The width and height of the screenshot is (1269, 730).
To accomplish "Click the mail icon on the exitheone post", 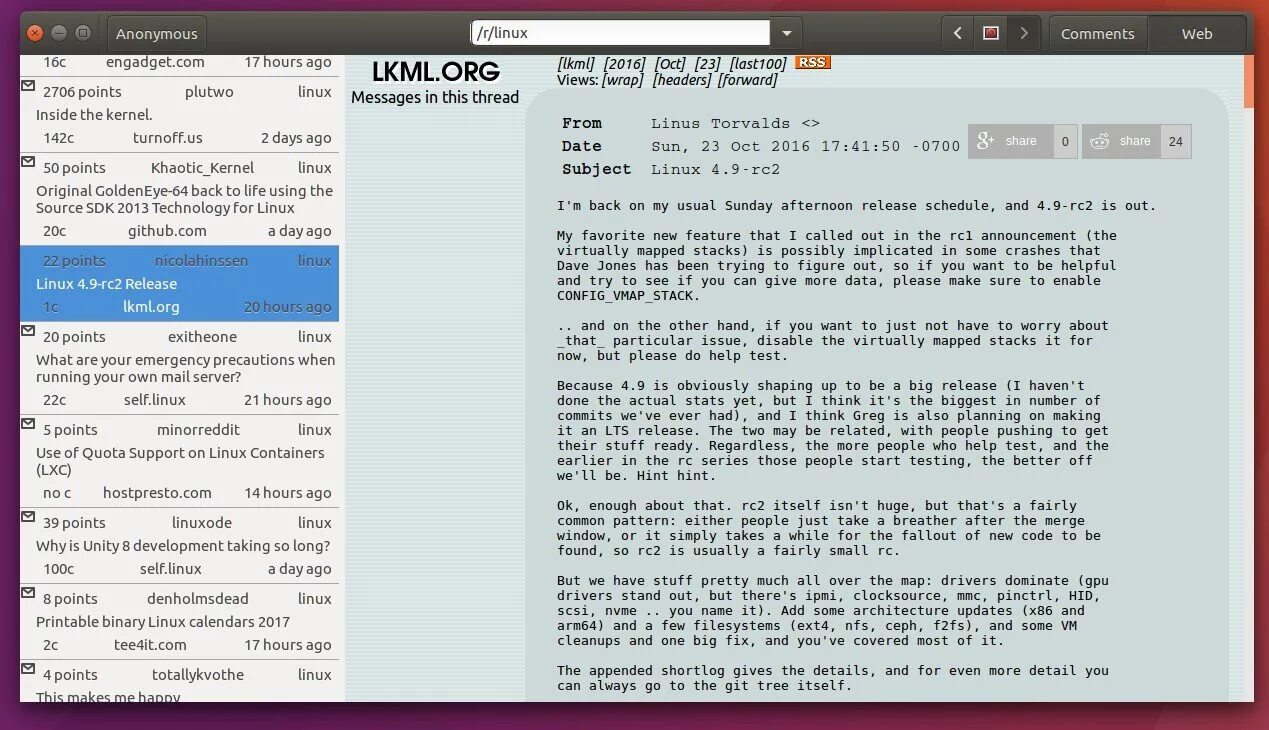I will 28,331.
